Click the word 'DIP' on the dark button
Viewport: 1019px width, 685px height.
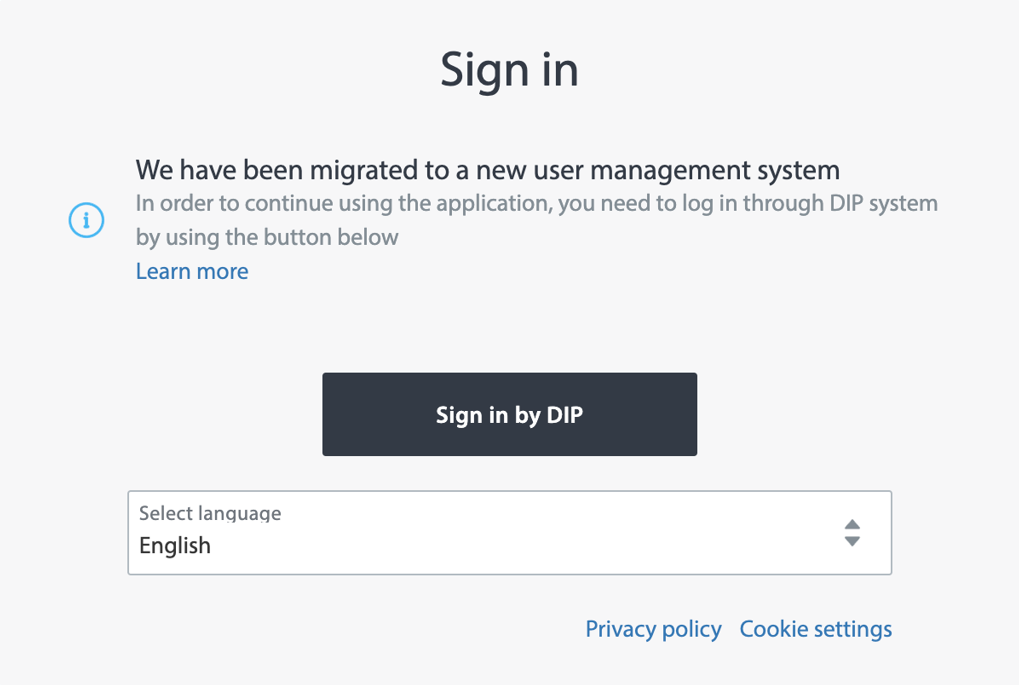[x=565, y=415]
